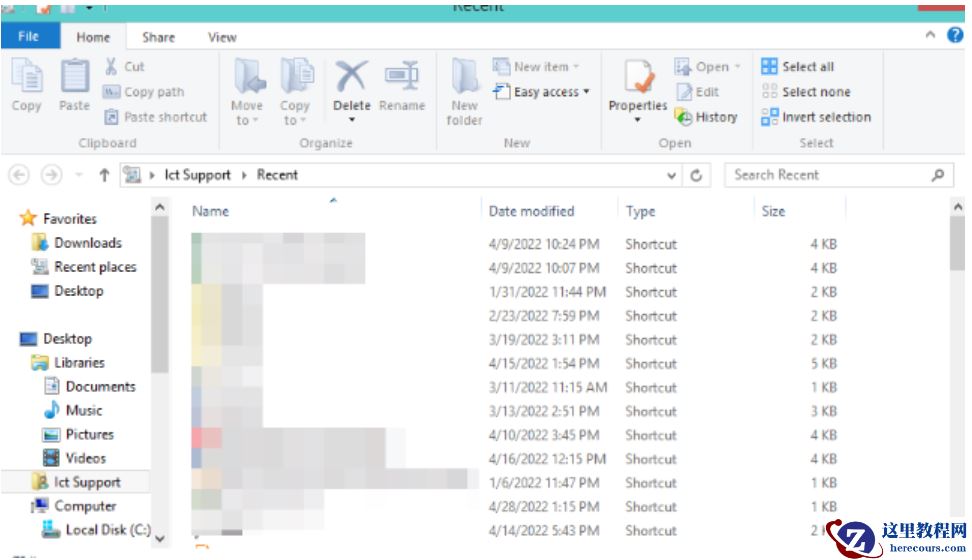Expand the address bar history dropdown

tap(671, 176)
